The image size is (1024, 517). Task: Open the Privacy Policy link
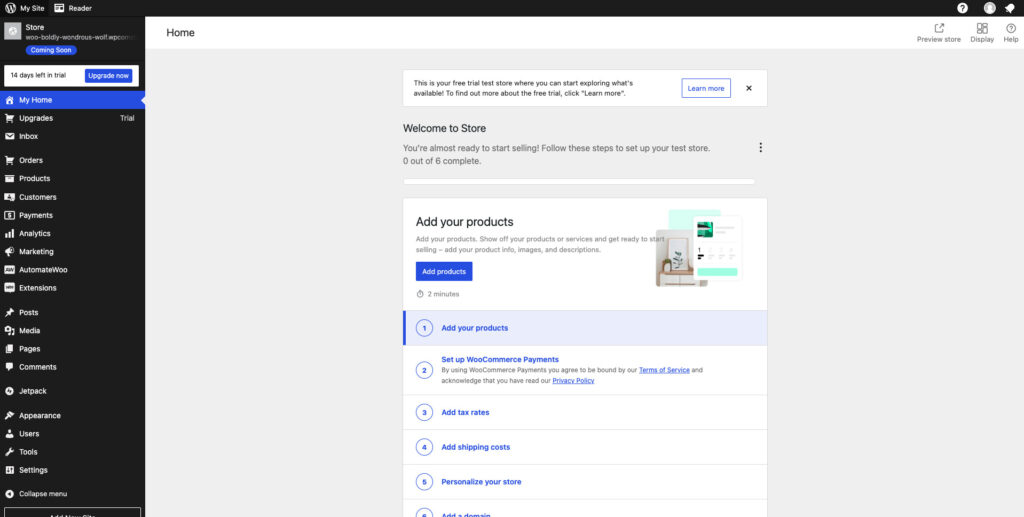(573, 381)
